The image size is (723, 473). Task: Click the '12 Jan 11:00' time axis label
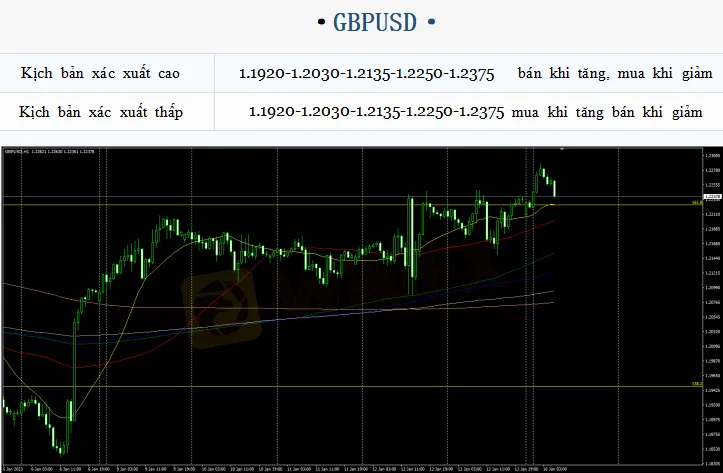[x=412, y=469]
